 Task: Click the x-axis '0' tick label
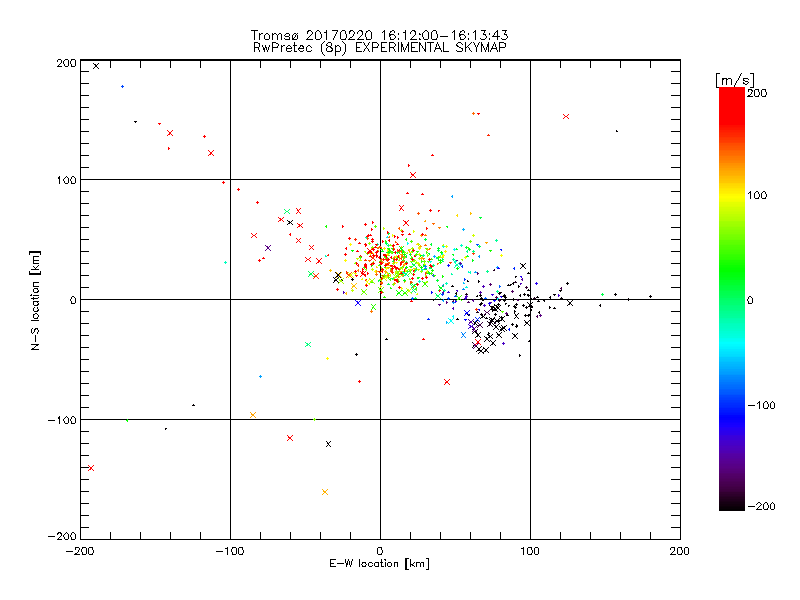tap(380, 552)
